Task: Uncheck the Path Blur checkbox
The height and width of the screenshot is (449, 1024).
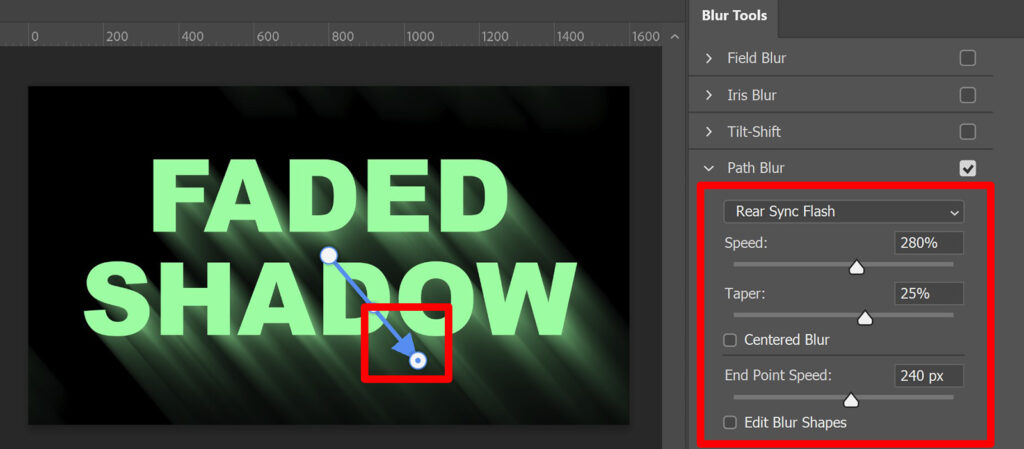Action: coord(967,168)
